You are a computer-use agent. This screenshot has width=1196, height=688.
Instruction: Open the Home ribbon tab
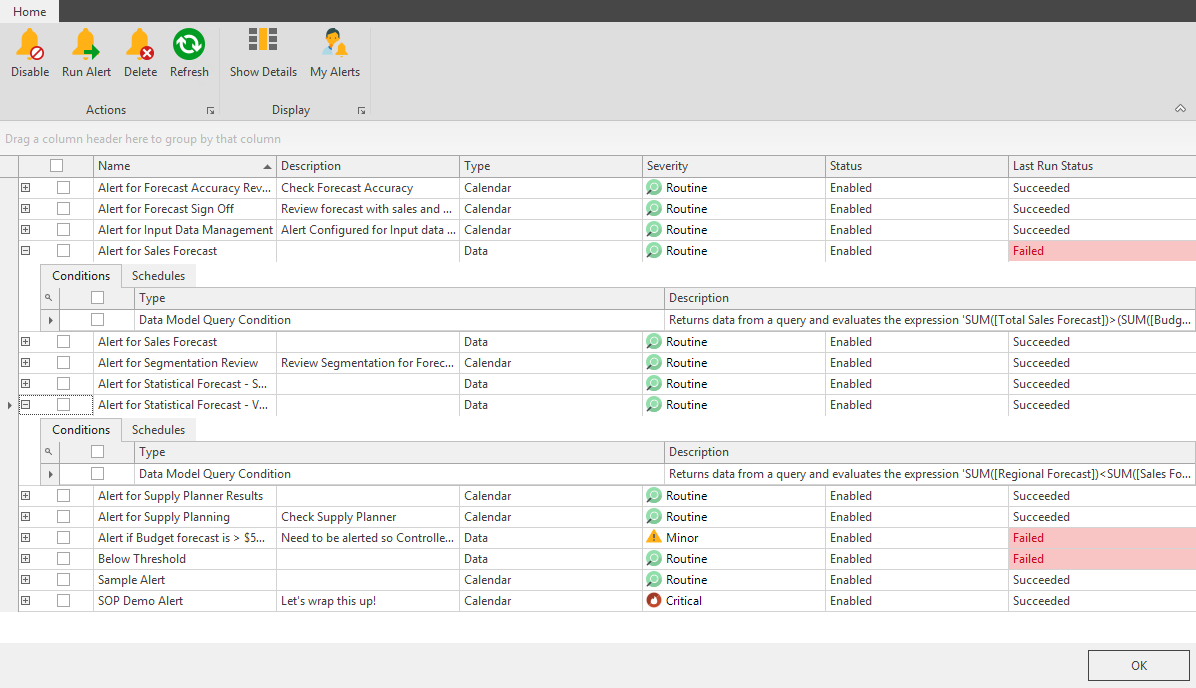30,11
